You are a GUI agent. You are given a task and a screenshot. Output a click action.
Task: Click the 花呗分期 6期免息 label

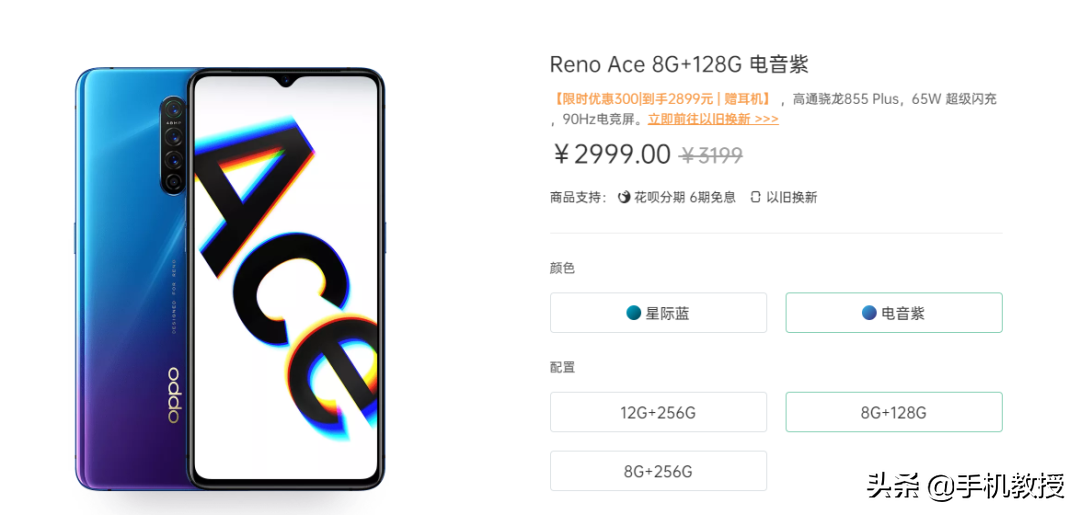tap(685, 198)
